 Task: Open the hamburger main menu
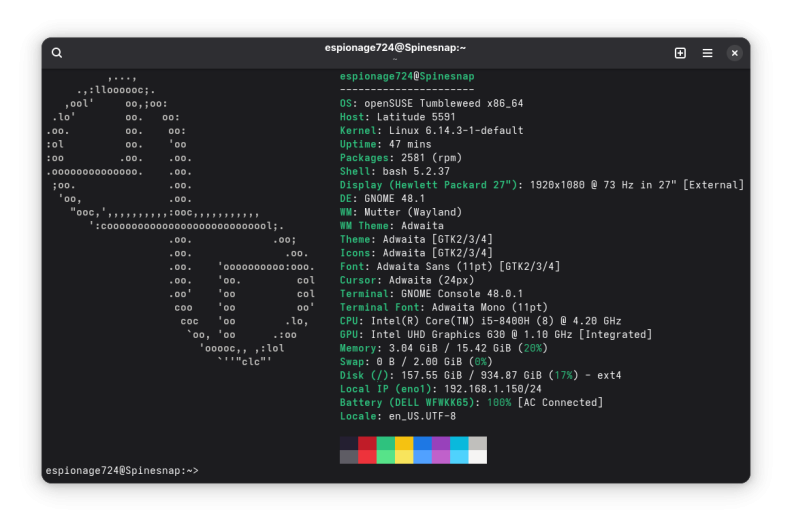point(707,53)
